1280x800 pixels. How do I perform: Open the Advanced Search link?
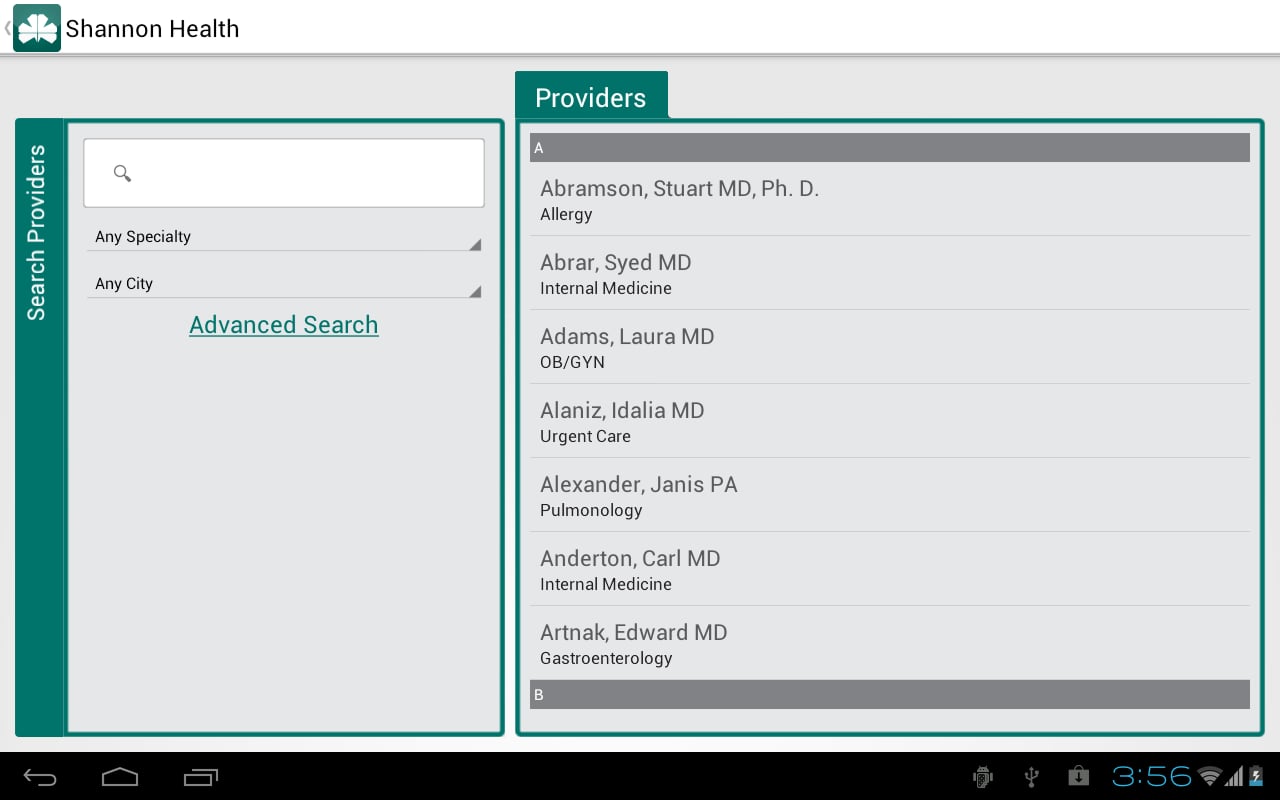(x=284, y=325)
